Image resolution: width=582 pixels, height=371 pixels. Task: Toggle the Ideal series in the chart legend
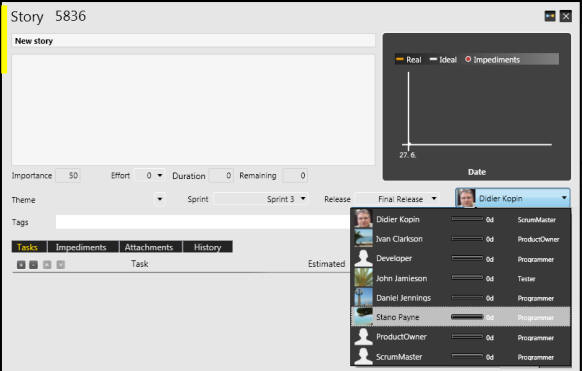[443, 59]
